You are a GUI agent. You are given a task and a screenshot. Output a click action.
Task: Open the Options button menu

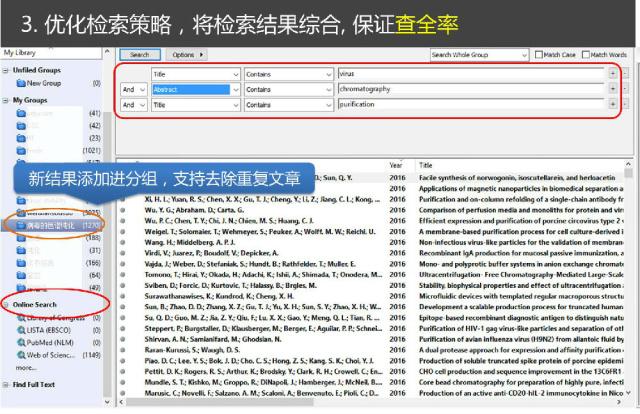pyautogui.click(x=187, y=55)
